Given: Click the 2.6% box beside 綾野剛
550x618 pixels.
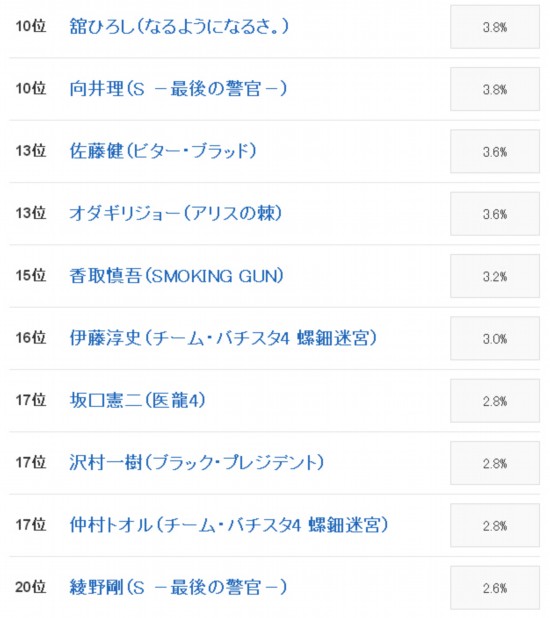Looking at the screenshot, I should [495, 588].
